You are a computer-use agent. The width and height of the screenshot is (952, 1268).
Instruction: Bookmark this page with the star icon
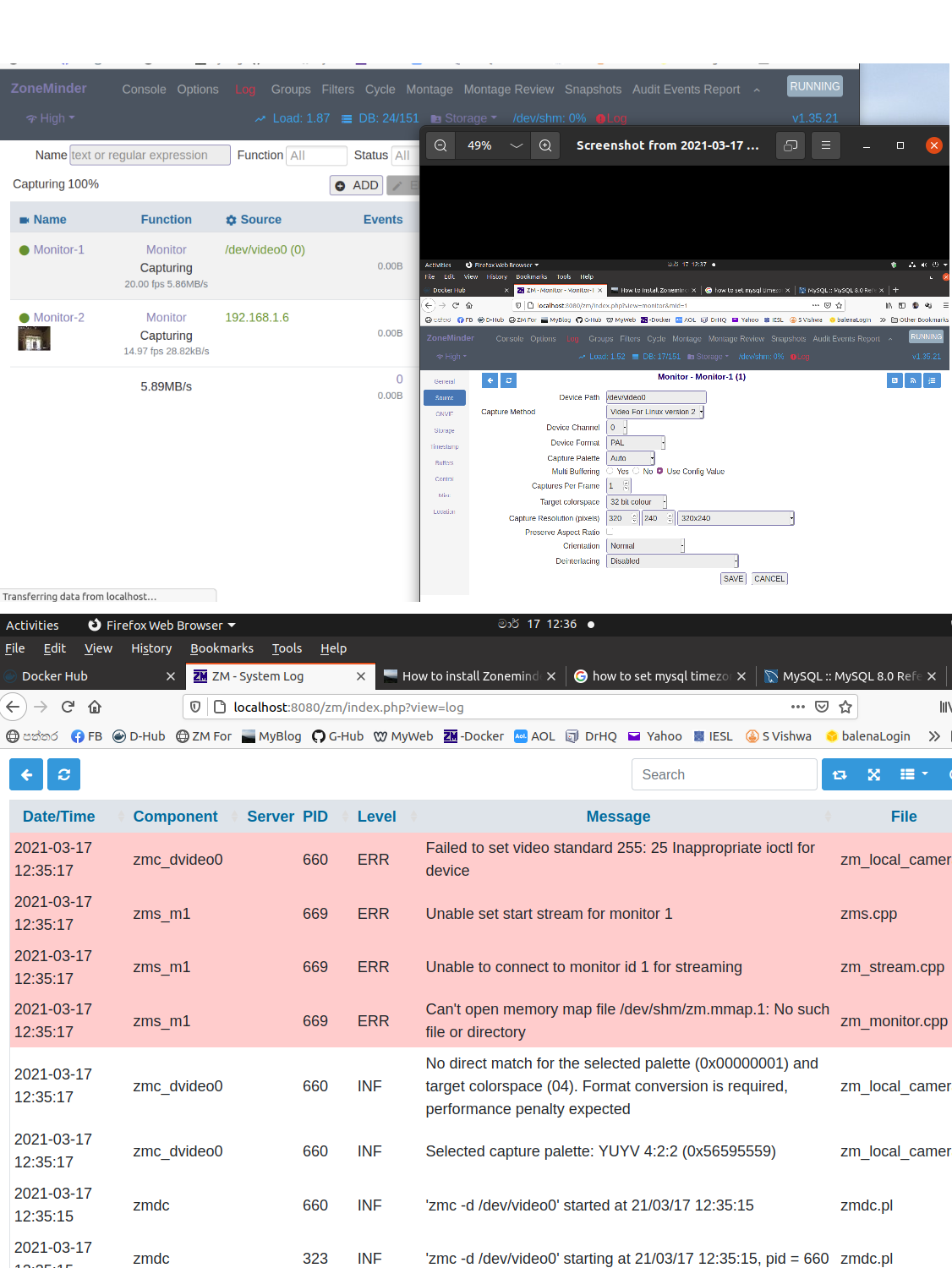(x=845, y=707)
